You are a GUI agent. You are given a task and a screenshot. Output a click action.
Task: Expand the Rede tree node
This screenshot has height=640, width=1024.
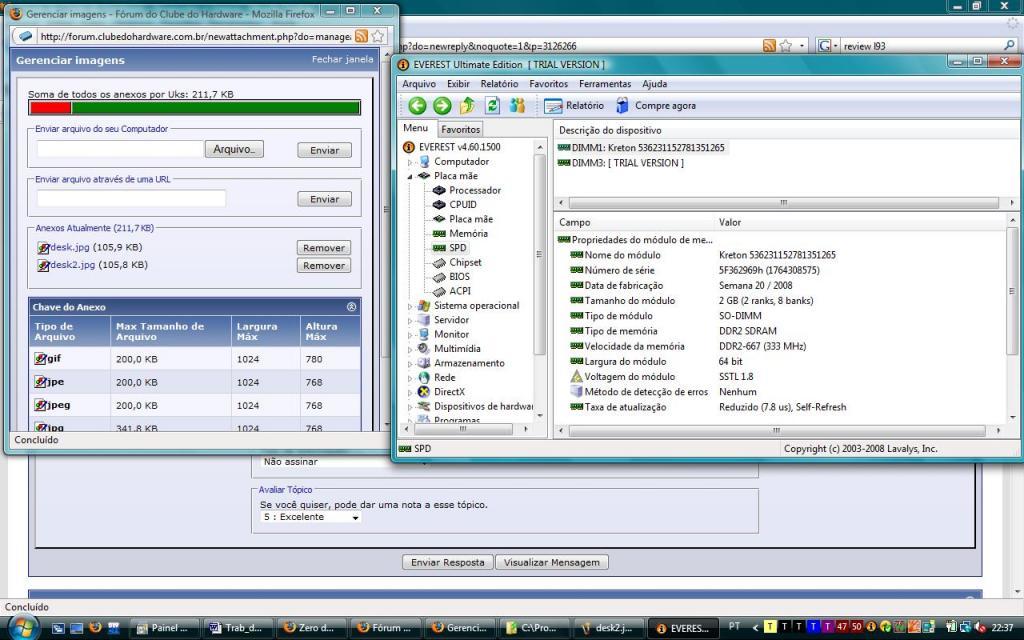click(x=410, y=377)
